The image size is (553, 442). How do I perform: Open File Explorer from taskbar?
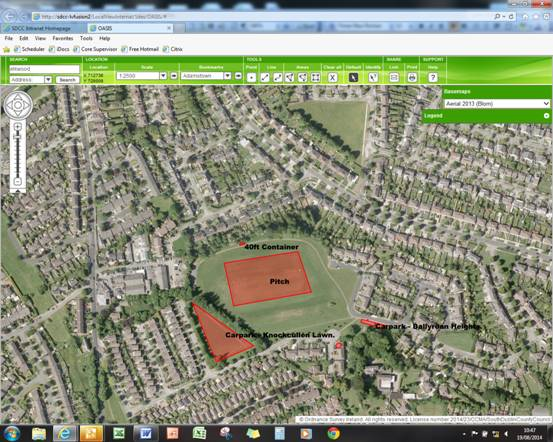(39, 434)
